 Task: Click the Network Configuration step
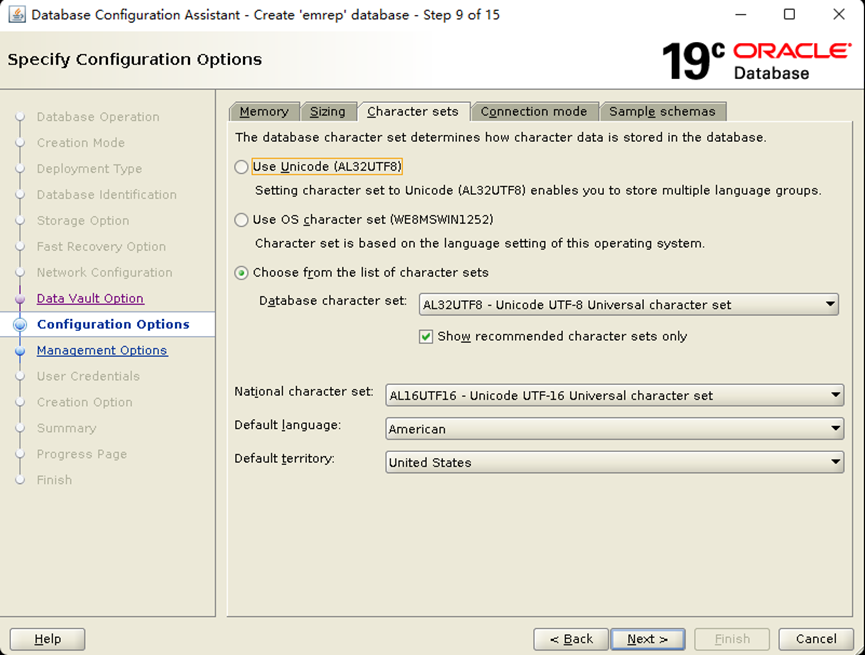[x=105, y=273]
